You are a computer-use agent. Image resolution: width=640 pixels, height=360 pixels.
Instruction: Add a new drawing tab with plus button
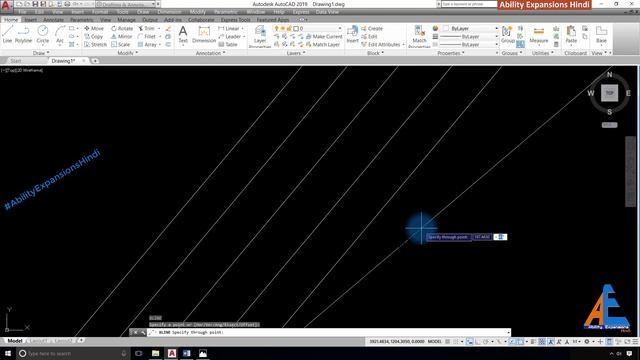tap(95, 61)
